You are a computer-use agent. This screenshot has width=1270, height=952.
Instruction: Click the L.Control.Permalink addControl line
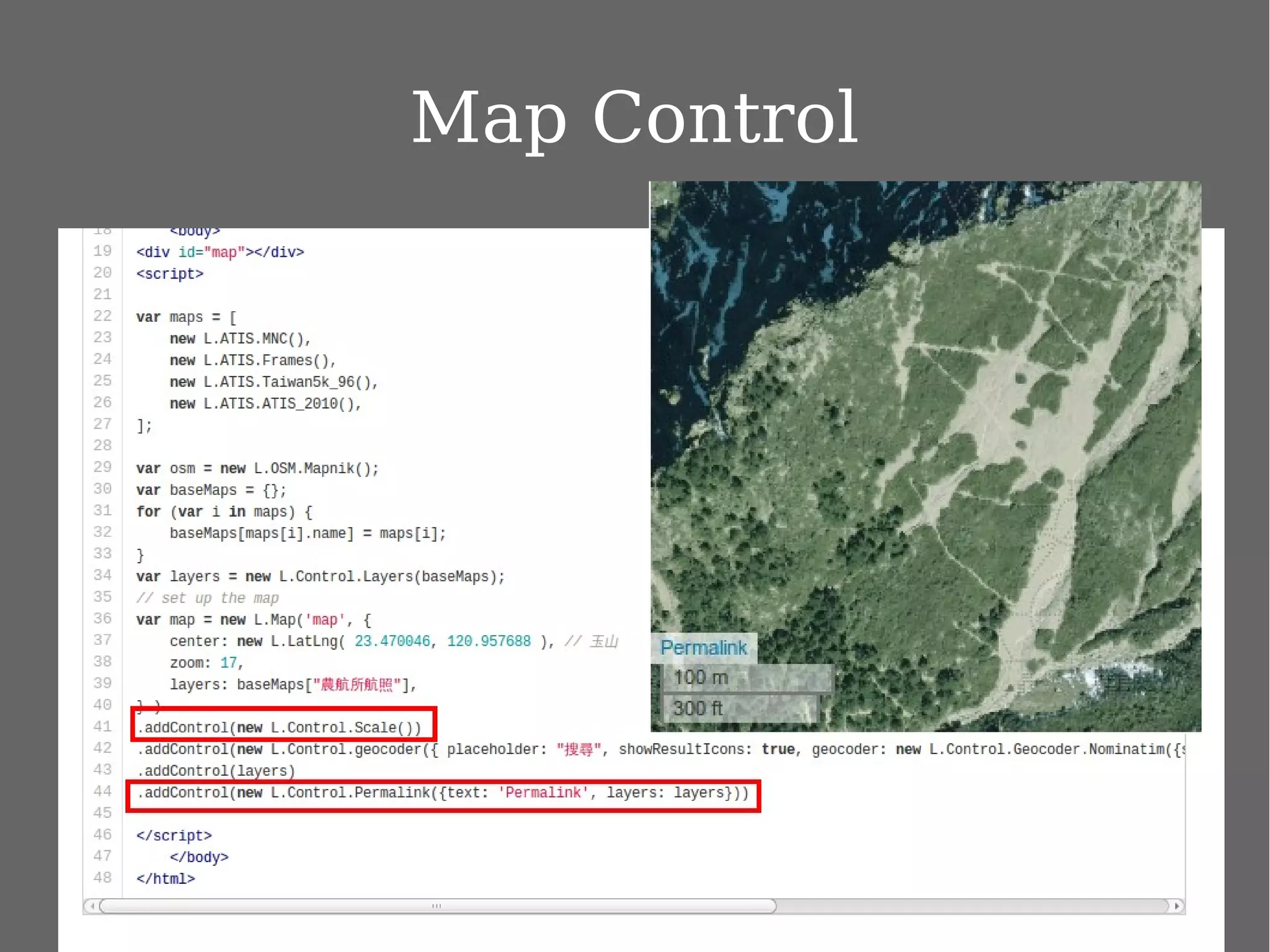pos(443,793)
